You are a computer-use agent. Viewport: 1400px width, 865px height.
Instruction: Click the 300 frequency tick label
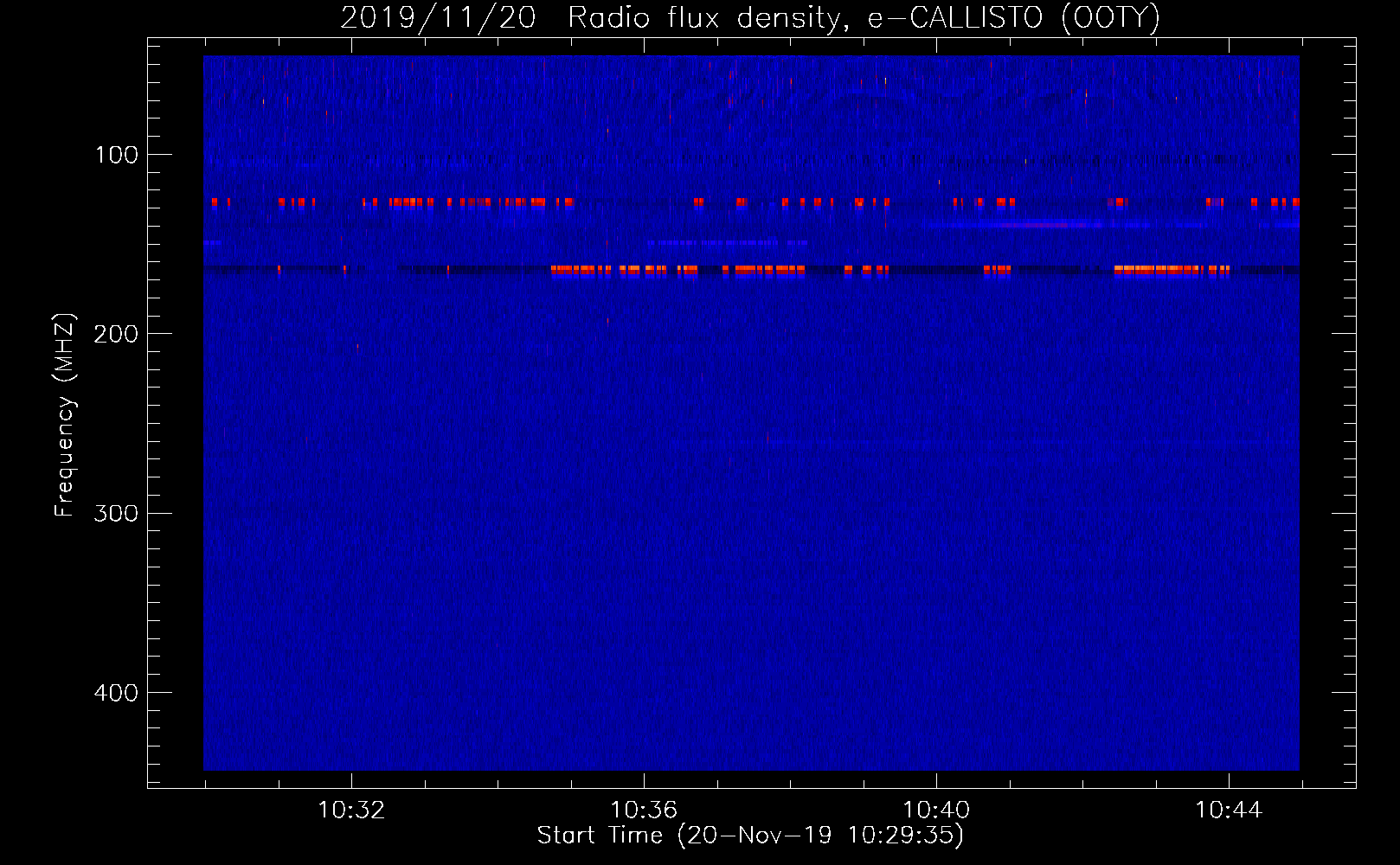coord(116,513)
